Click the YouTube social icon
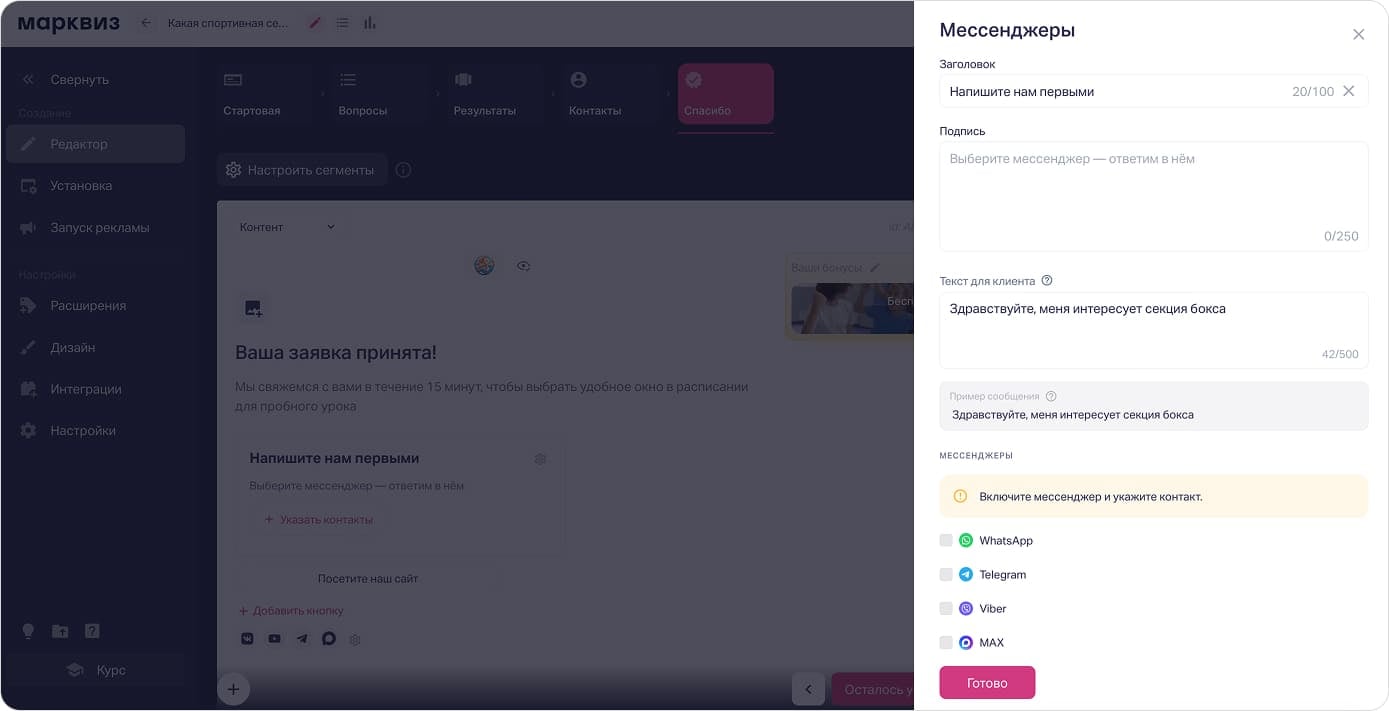 tap(274, 639)
